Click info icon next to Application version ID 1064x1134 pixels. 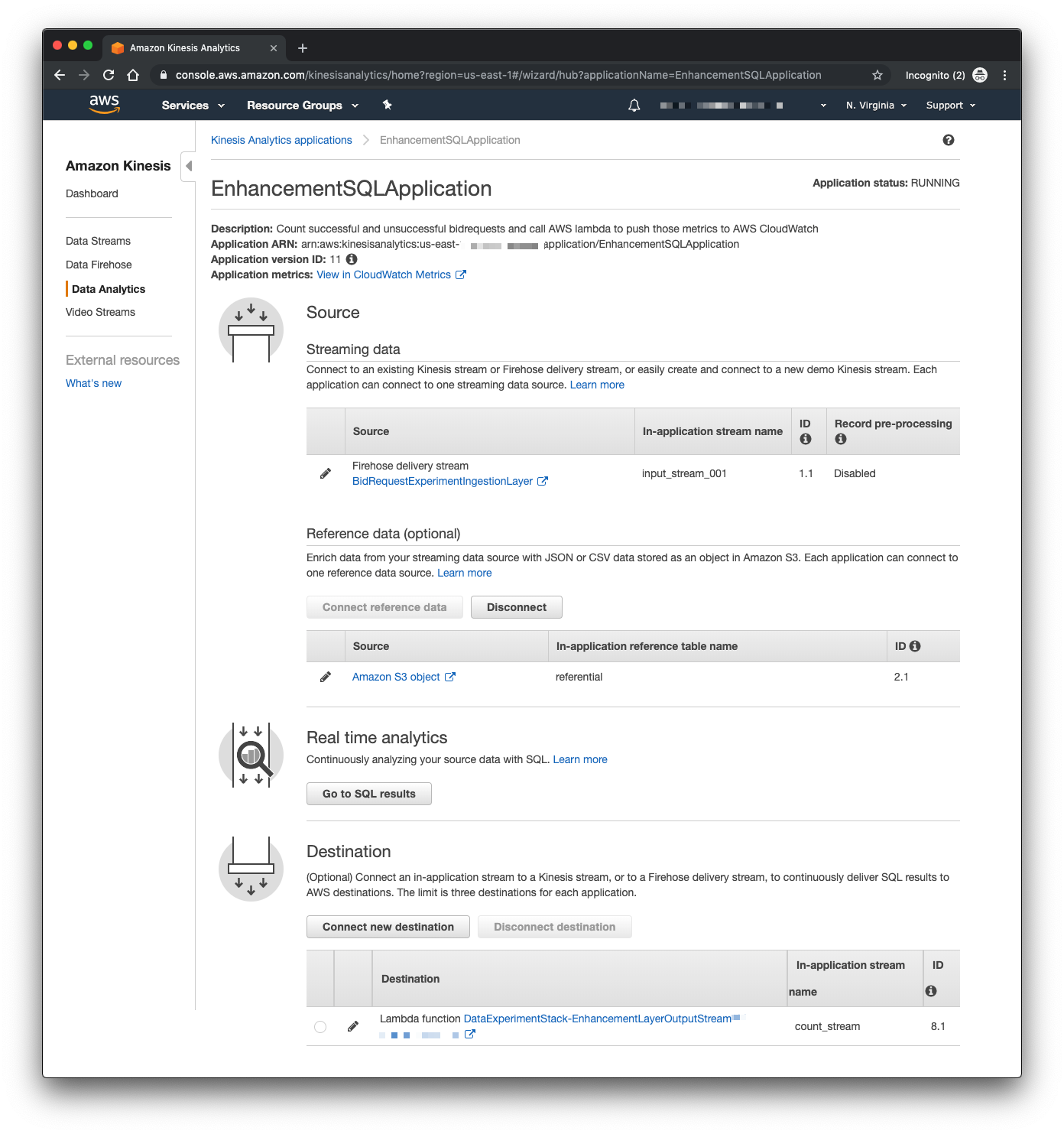click(352, 259)
